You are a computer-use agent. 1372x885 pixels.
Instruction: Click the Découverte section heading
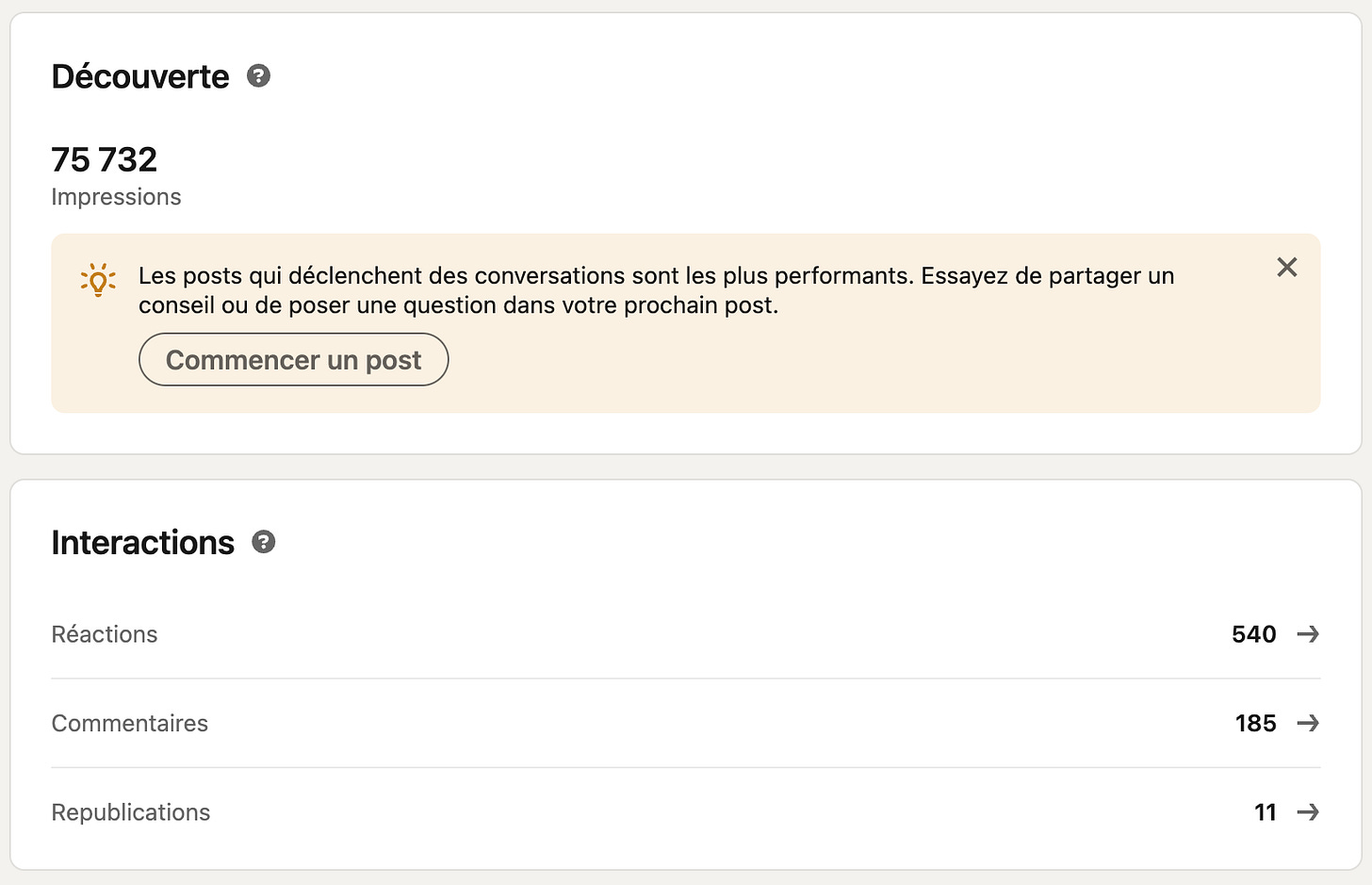(x=140, y=76)
